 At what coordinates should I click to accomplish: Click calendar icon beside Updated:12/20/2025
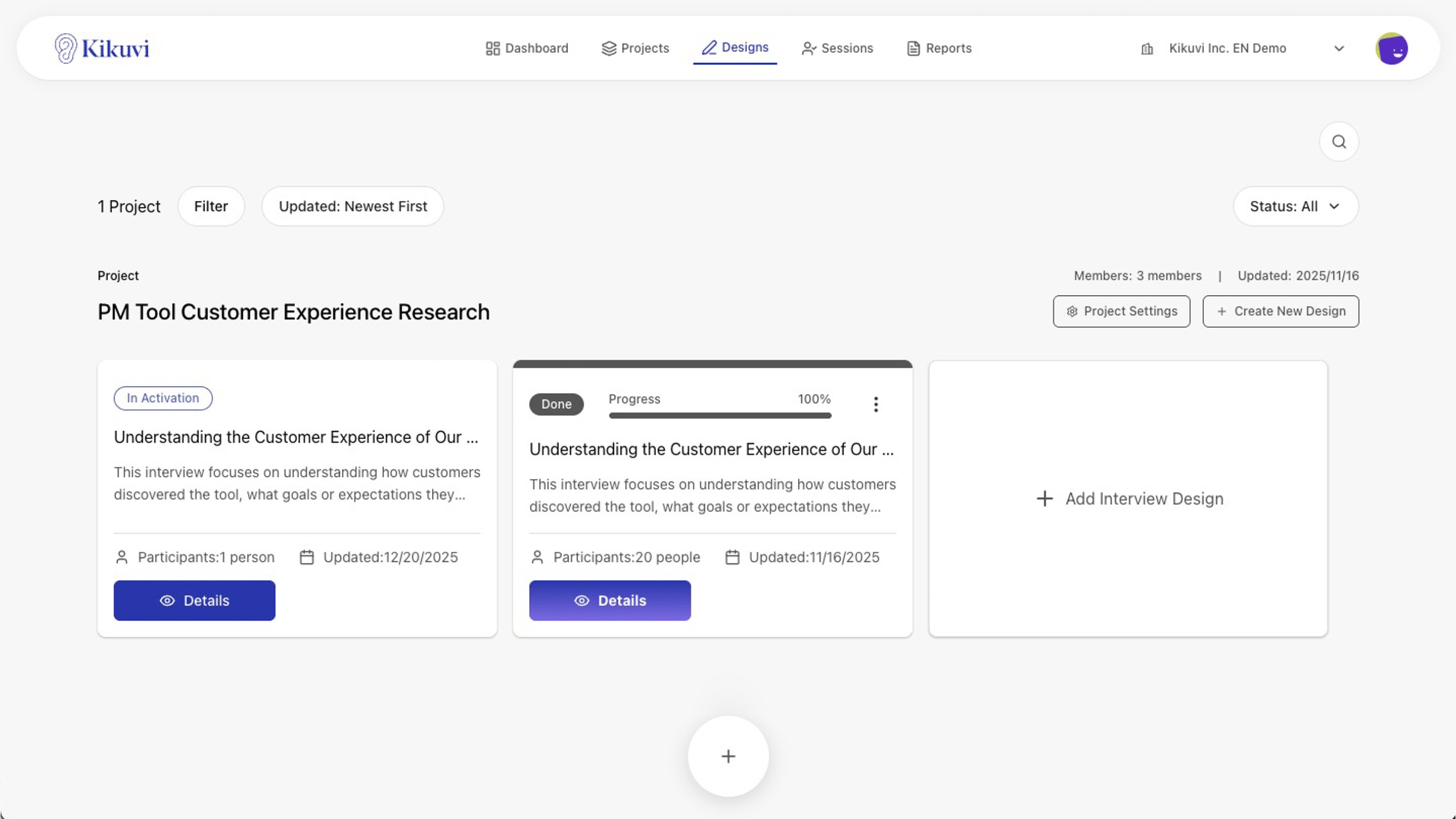coord(307,557)
